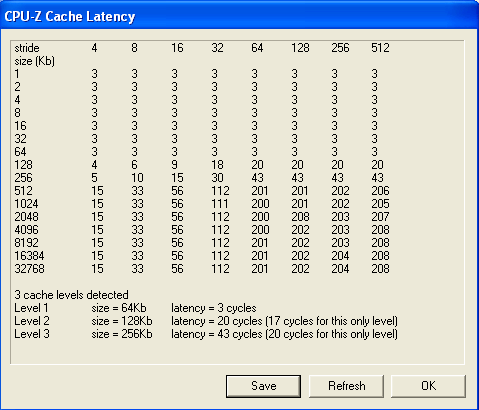
Task: Click the 32768 size row label
Action: 29,269
